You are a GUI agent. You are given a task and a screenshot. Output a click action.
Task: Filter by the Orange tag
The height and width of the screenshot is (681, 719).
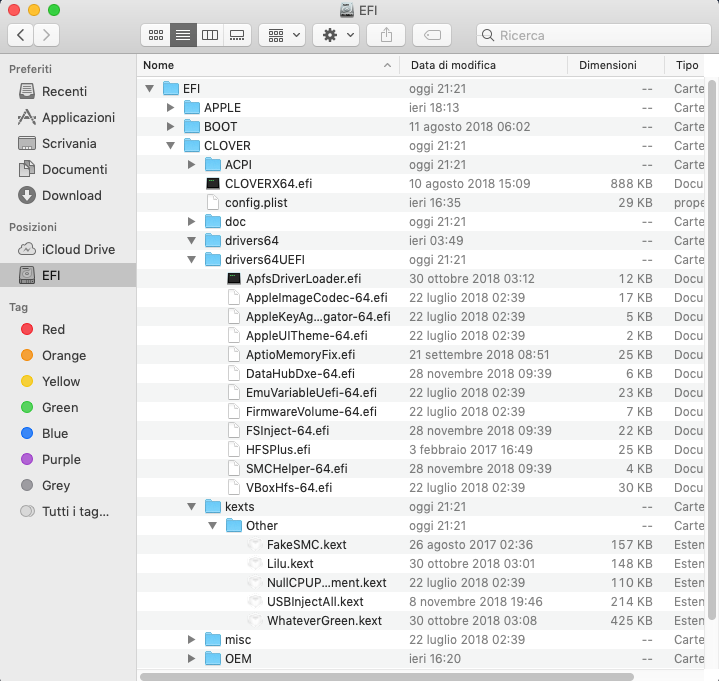(x=68, y=355)
